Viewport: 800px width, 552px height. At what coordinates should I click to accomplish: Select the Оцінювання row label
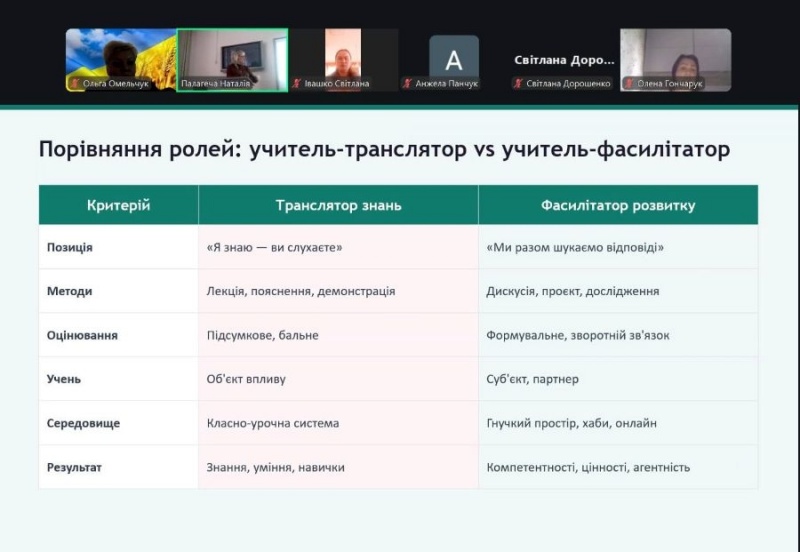click(82, 335)
